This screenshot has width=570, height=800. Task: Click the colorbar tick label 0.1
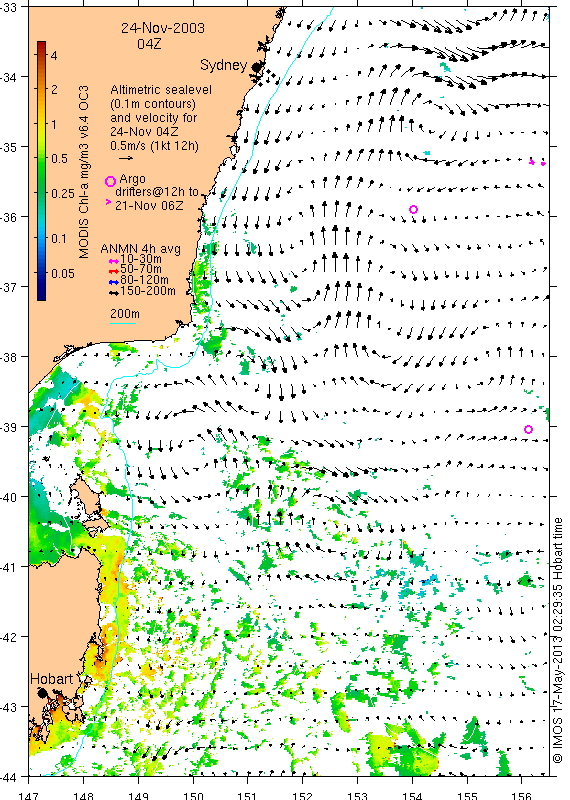pyautogui.click(x=59, y=238)
